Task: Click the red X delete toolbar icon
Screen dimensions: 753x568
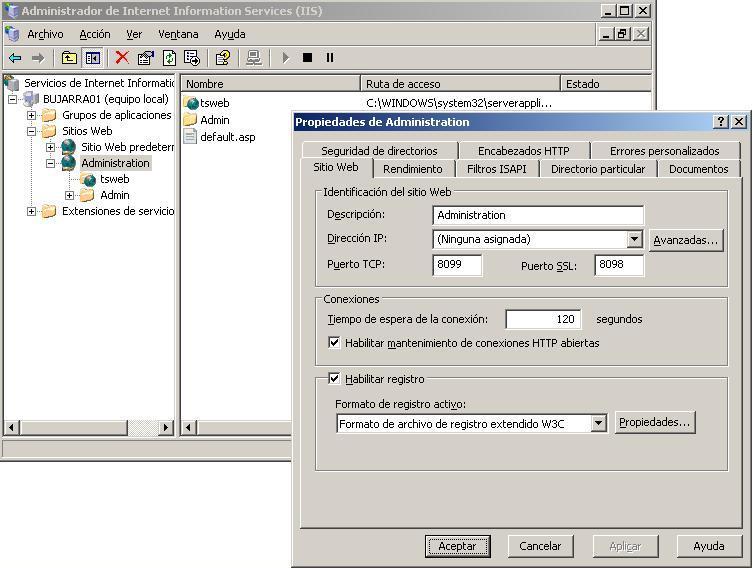Action: pos(122,58)
